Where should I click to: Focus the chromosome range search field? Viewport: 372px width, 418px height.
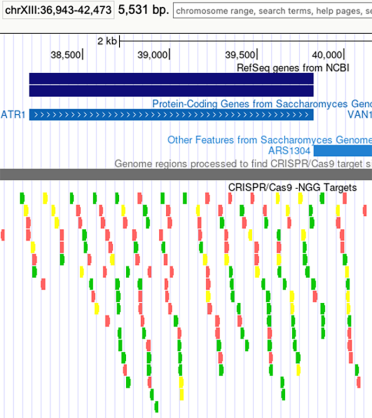click(x=273, y=11)
